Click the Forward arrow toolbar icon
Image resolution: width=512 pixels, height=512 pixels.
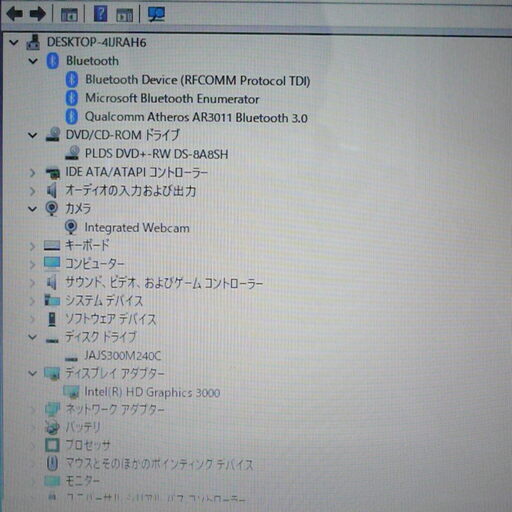pos(38,14)
